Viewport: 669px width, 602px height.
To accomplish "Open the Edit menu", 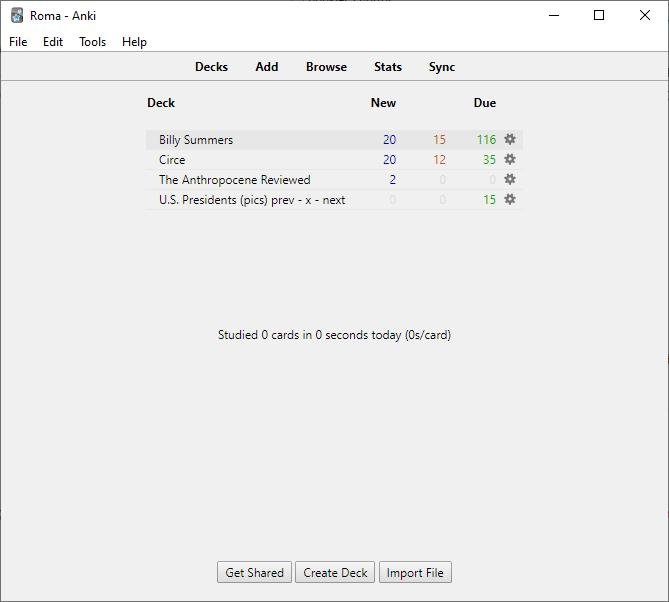I will coord(53,42).
